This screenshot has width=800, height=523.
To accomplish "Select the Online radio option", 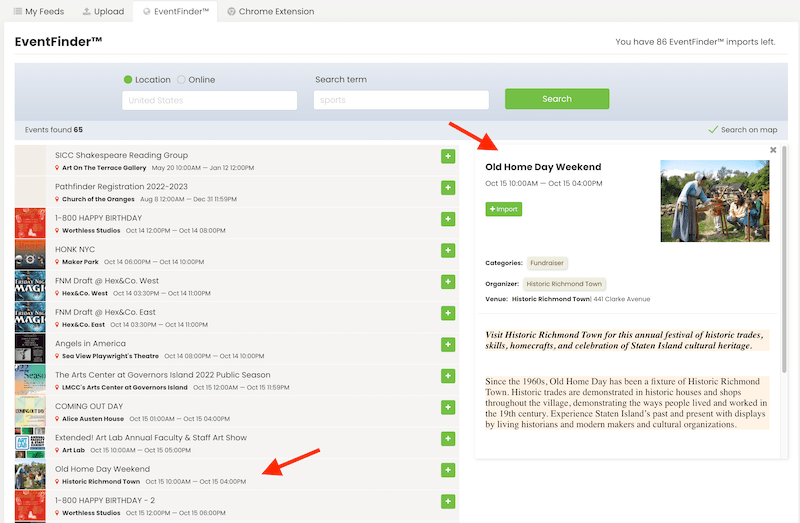I will 181,80.
